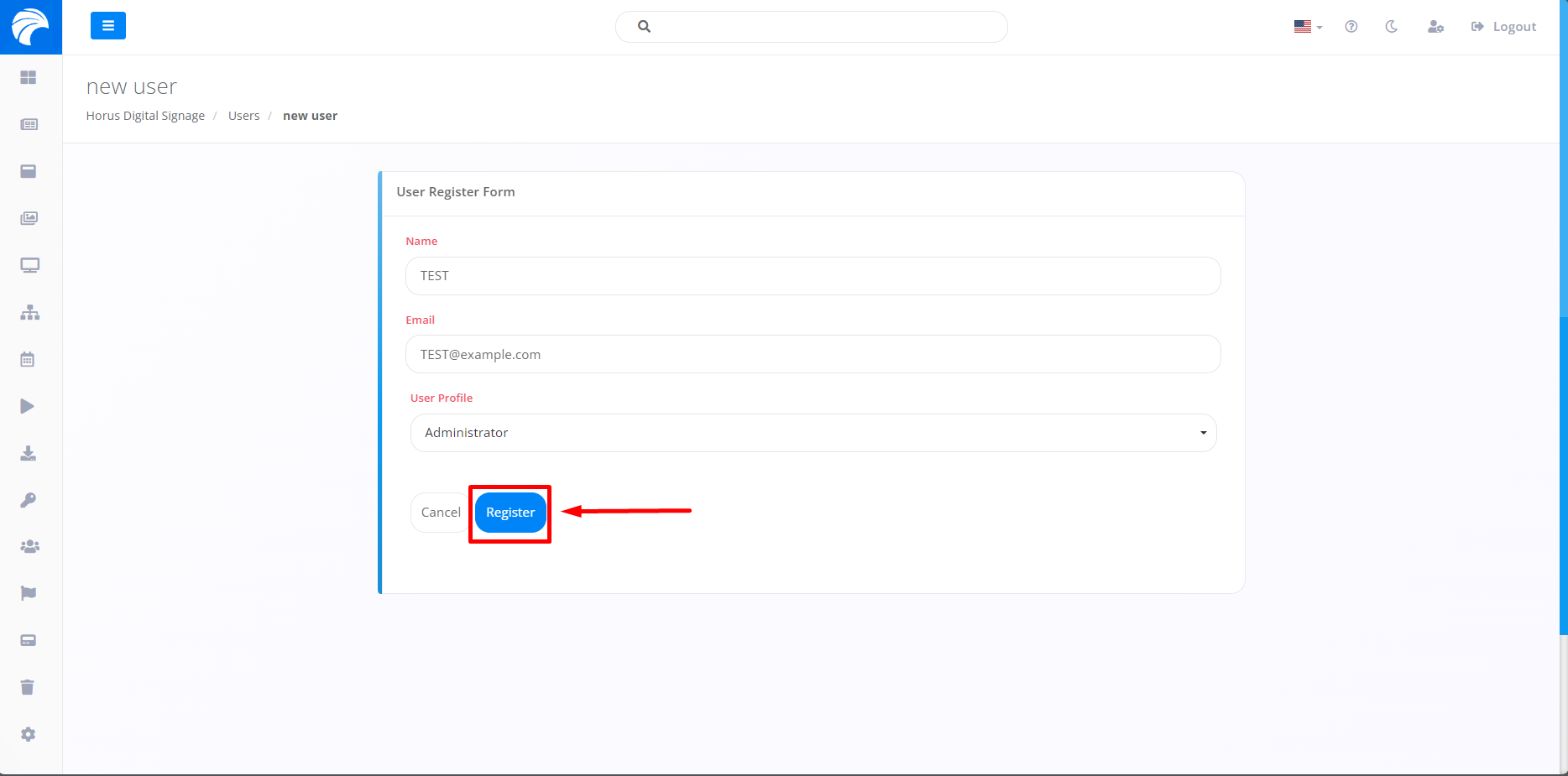This screenshot has width=1568, height=776.
Task: Open the key icon in sidebar
Action: [29, 500]
